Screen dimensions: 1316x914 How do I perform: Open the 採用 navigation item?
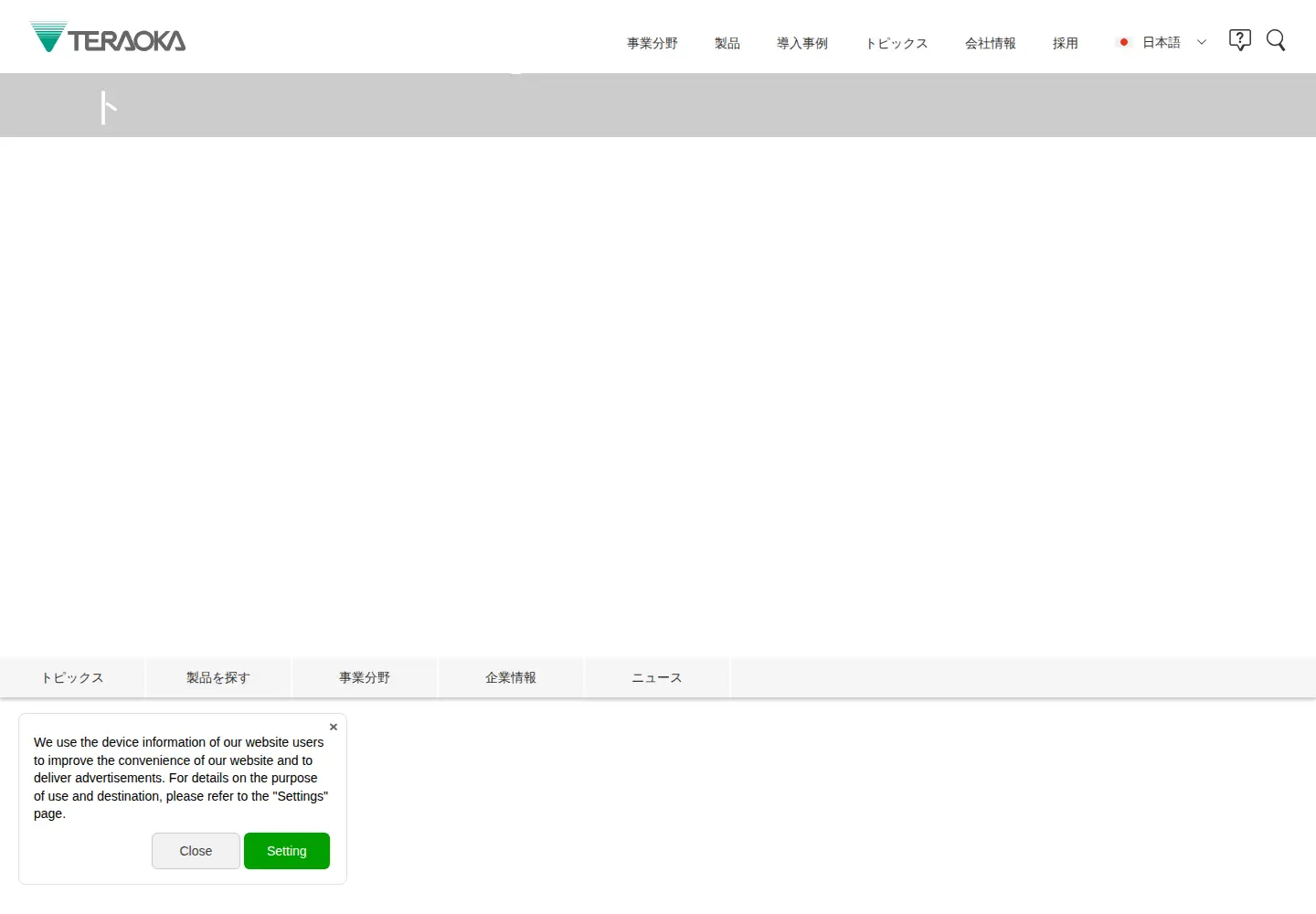(x=1066, y=43)
